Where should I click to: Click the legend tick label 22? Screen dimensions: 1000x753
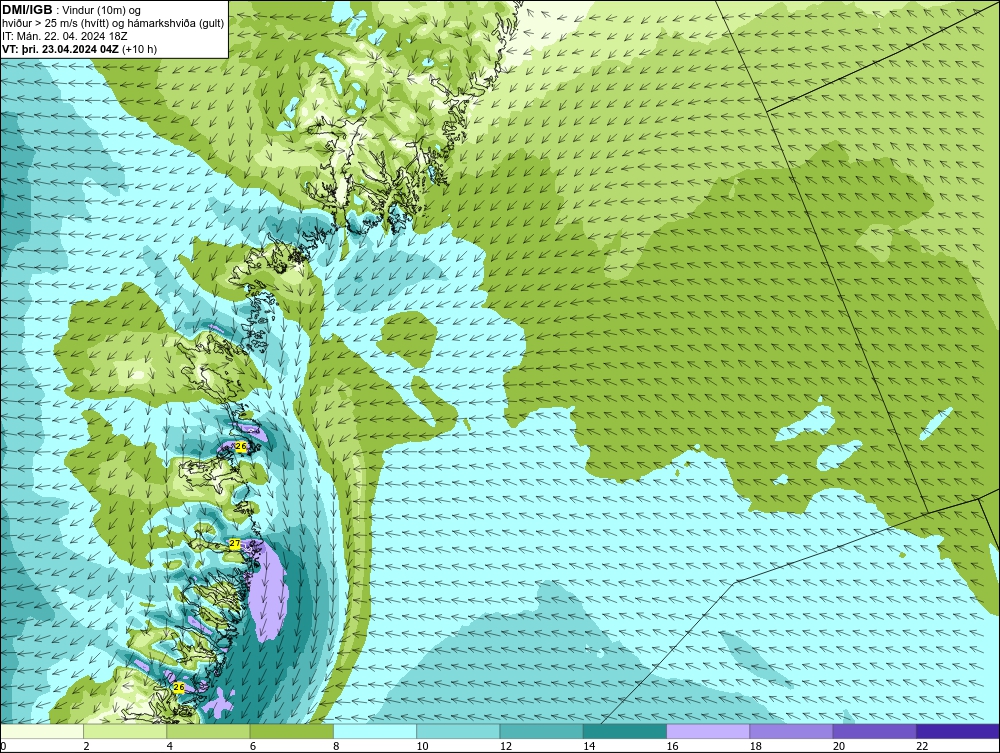(922, 747)
